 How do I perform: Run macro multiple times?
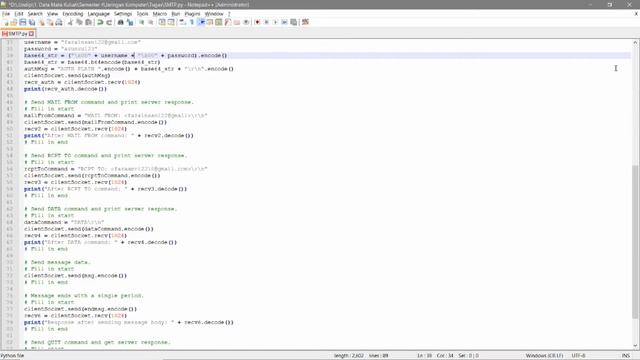click(x=284, y=22)
